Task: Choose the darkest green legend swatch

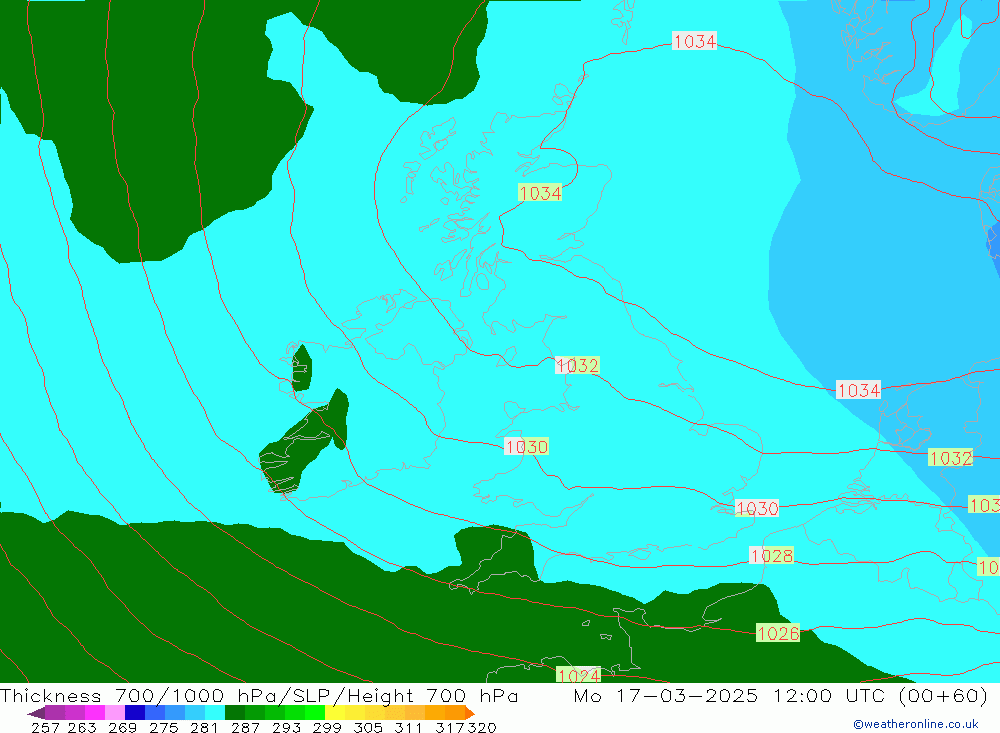Action: point(235,713)
